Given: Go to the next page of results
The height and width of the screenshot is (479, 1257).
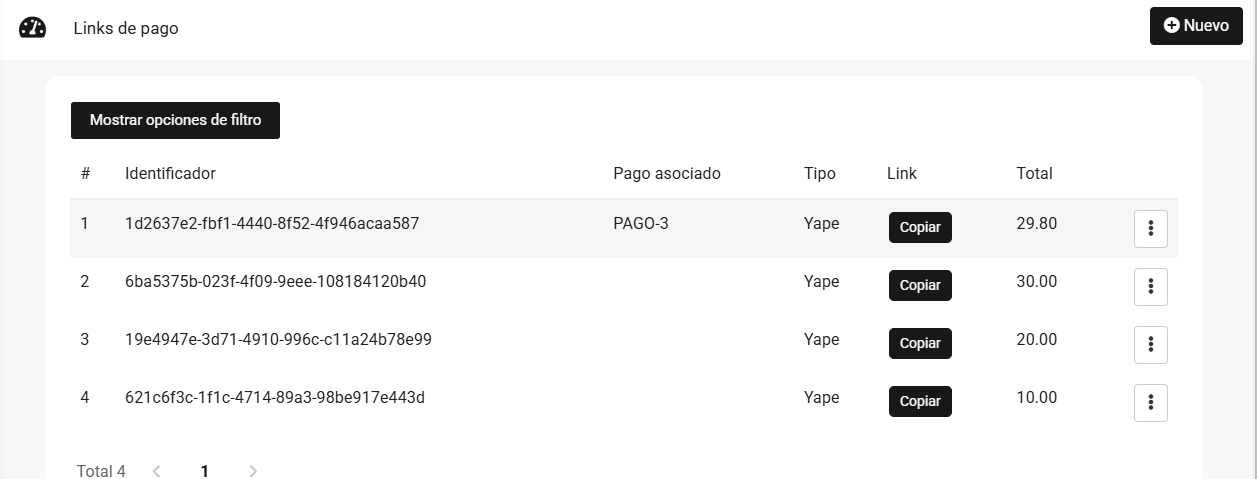Looking at the screenshot, I should [253, 471].
